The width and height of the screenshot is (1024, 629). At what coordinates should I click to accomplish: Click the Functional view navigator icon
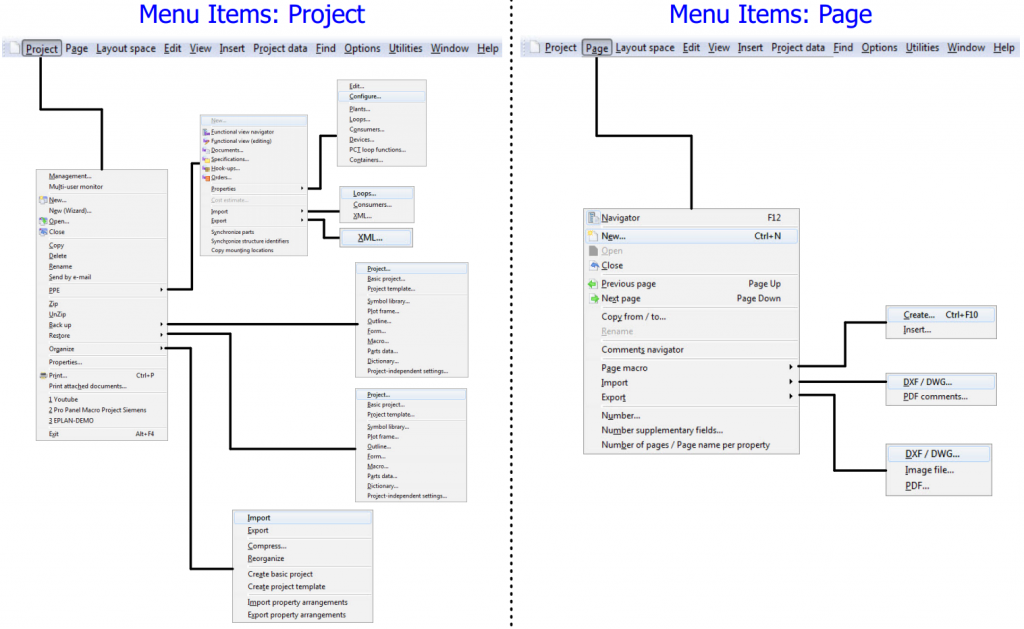coord(205,132)
